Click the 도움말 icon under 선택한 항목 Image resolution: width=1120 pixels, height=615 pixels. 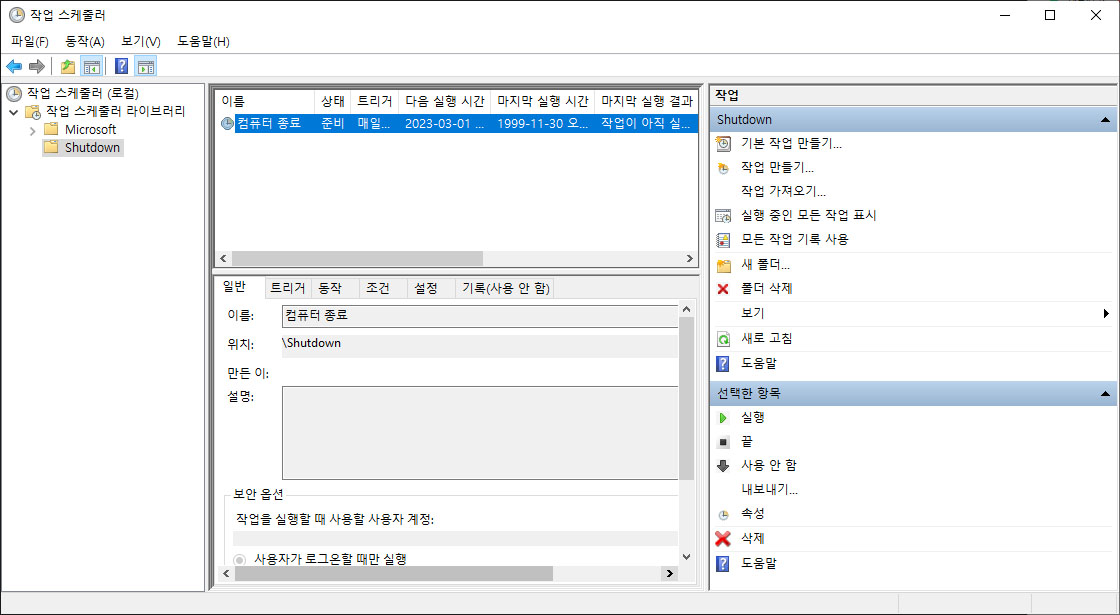pos(723,564)
